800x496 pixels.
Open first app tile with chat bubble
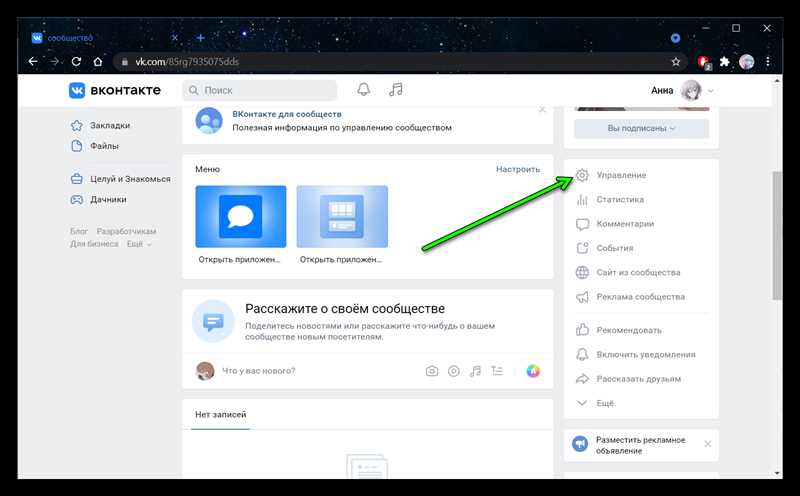(x=241, y=217)
